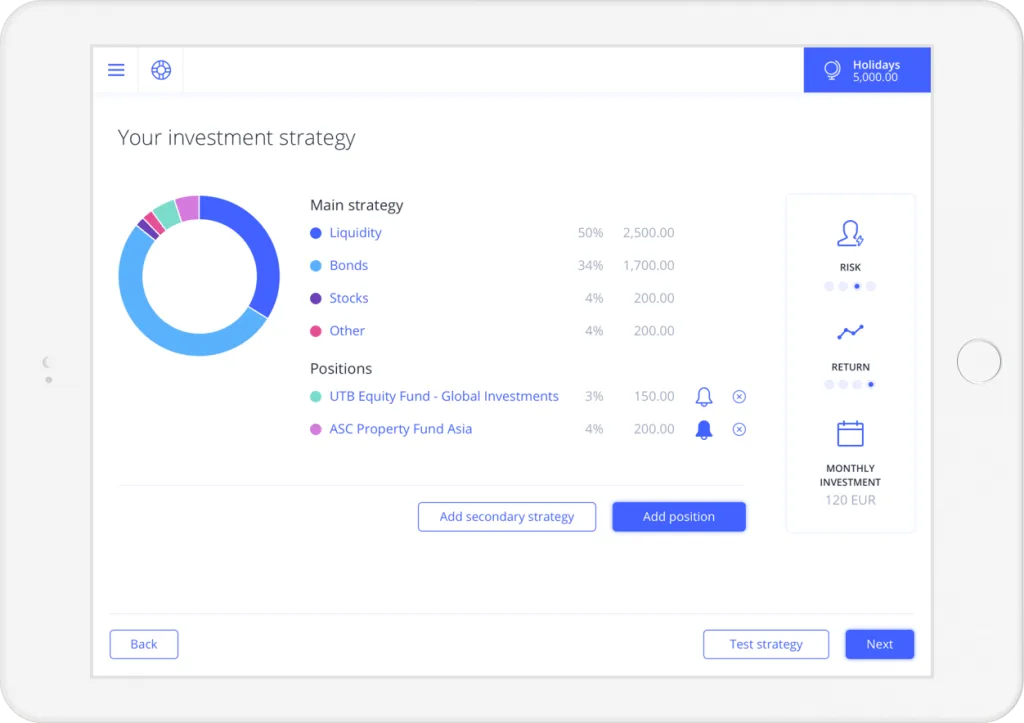Remove the UTB Equity Fund position
This screenshot has height=723, width=1024.
[x=739, y=396]
